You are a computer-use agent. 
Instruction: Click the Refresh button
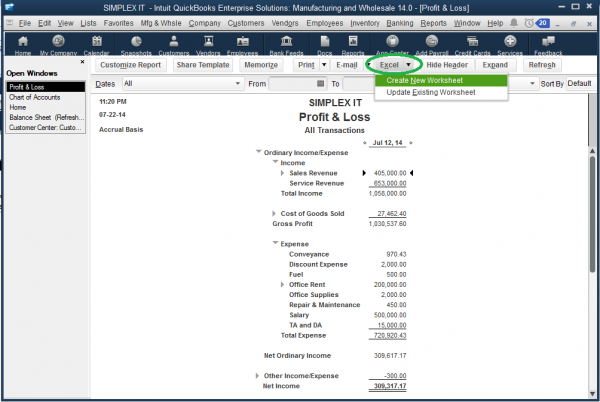click(542, 65)
